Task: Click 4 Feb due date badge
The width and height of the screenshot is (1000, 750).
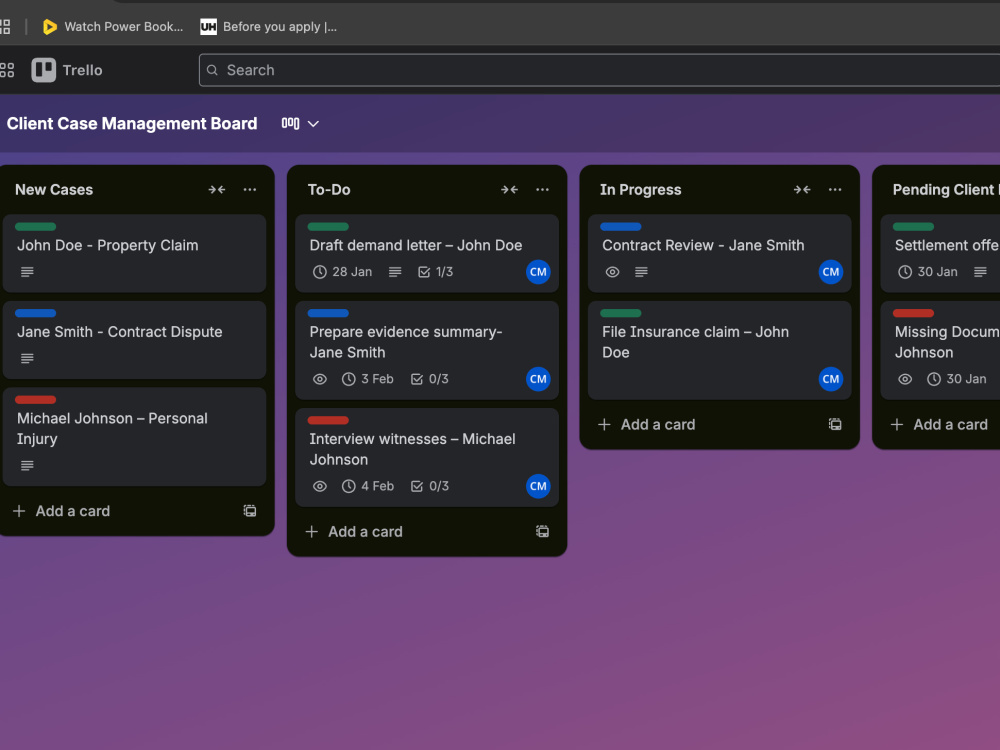Action: 367,487
